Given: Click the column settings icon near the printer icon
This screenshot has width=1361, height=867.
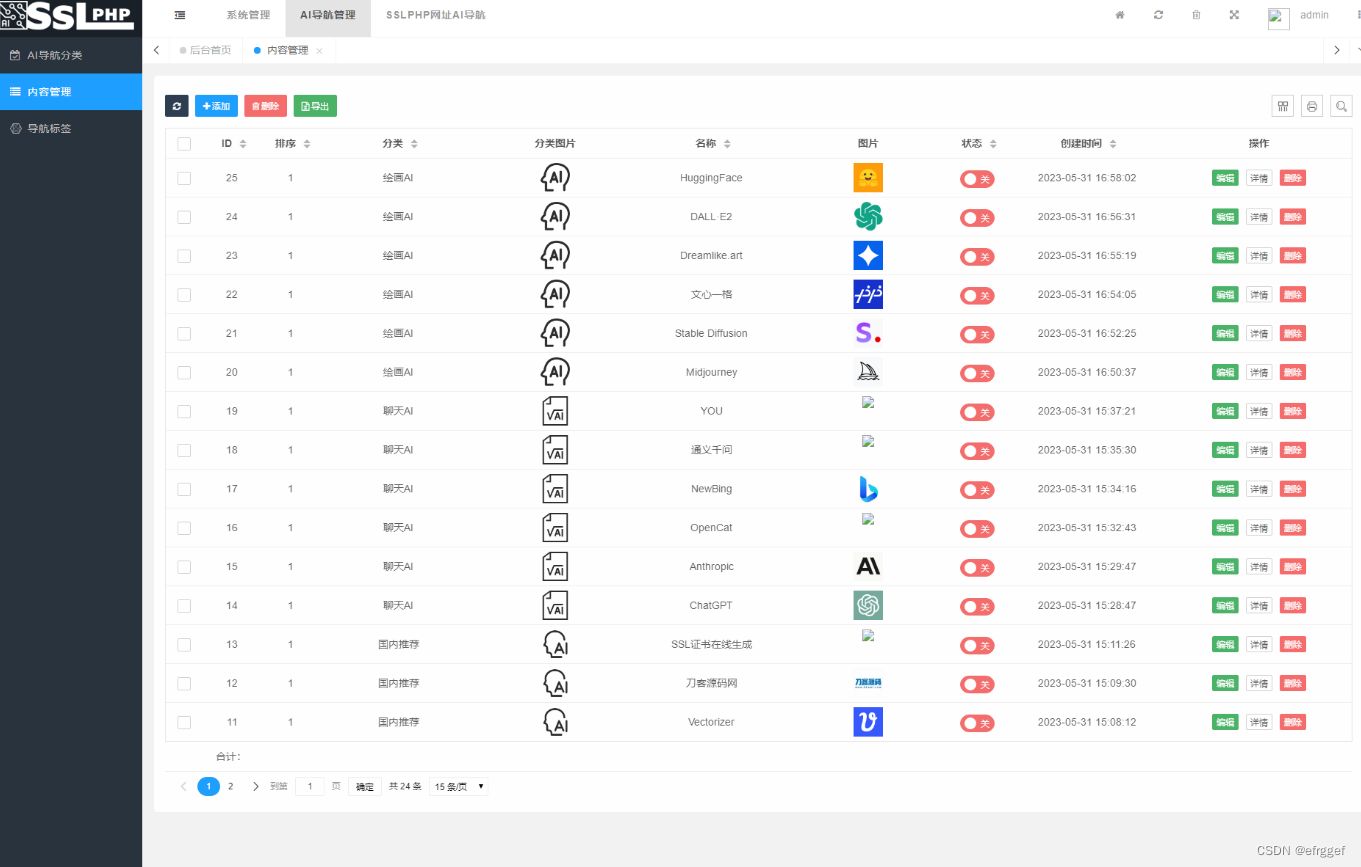Looking at the screenshot, I should tap(1283, 104).
